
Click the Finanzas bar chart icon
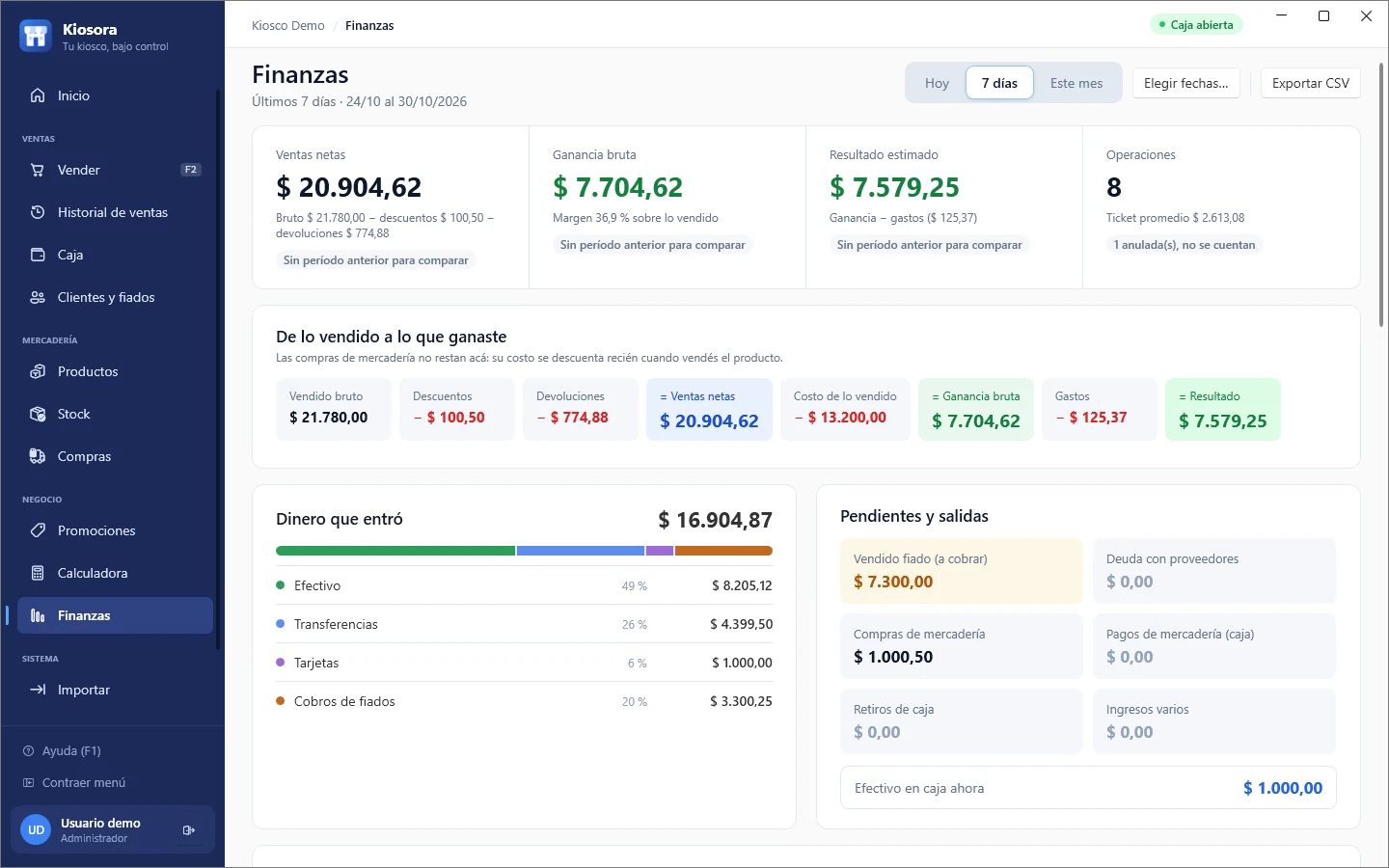tap(38, 615)
